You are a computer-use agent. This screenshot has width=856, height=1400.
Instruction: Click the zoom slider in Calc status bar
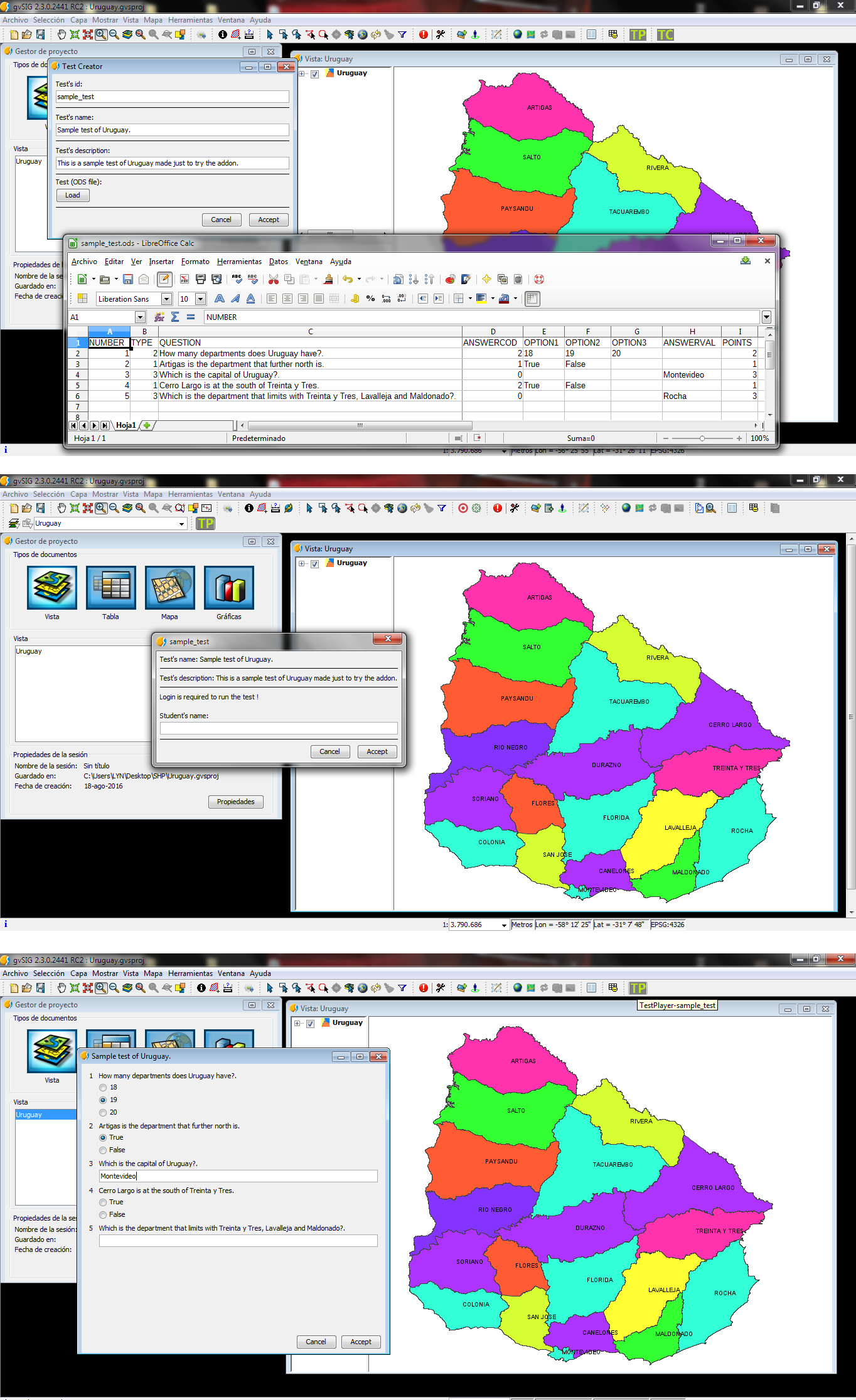coord(702,438)
